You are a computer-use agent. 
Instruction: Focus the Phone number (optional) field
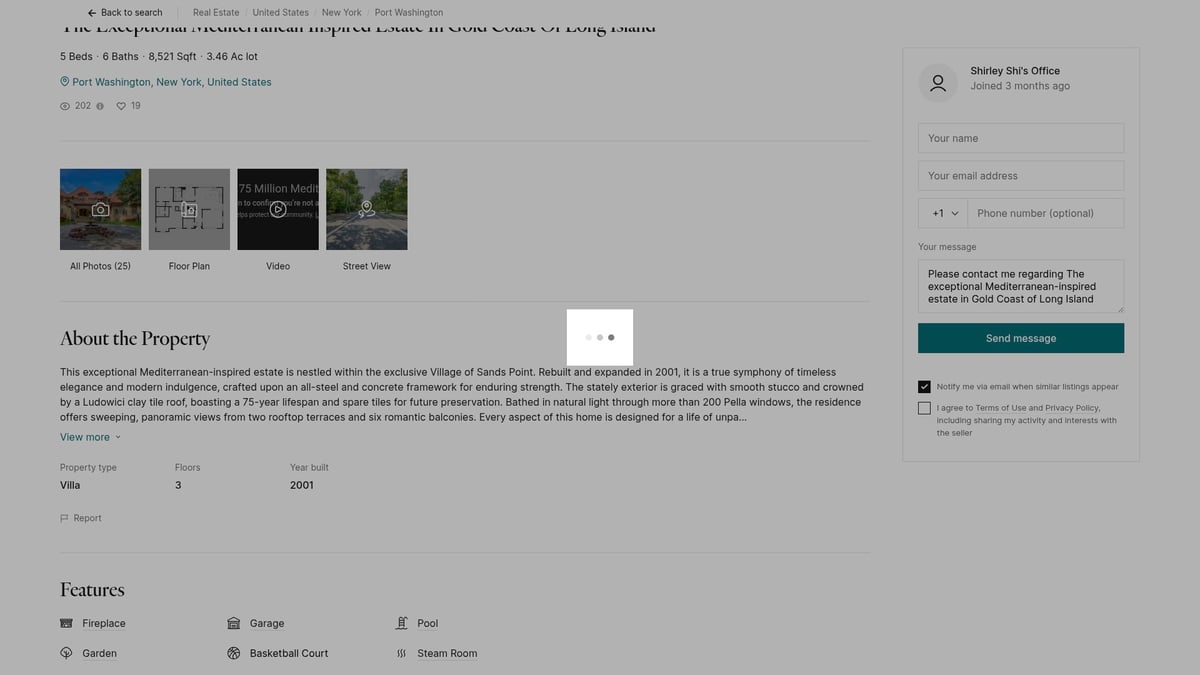point(1046,213)
